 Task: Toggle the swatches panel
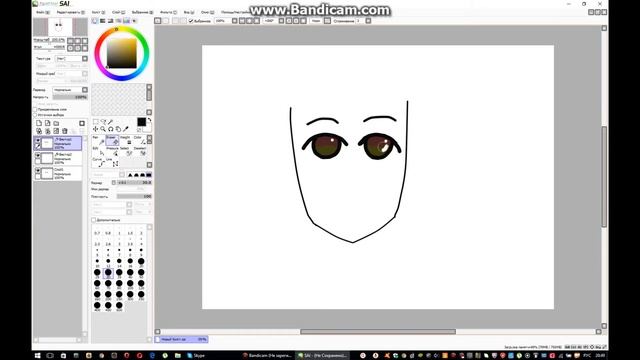pos(127,21)
